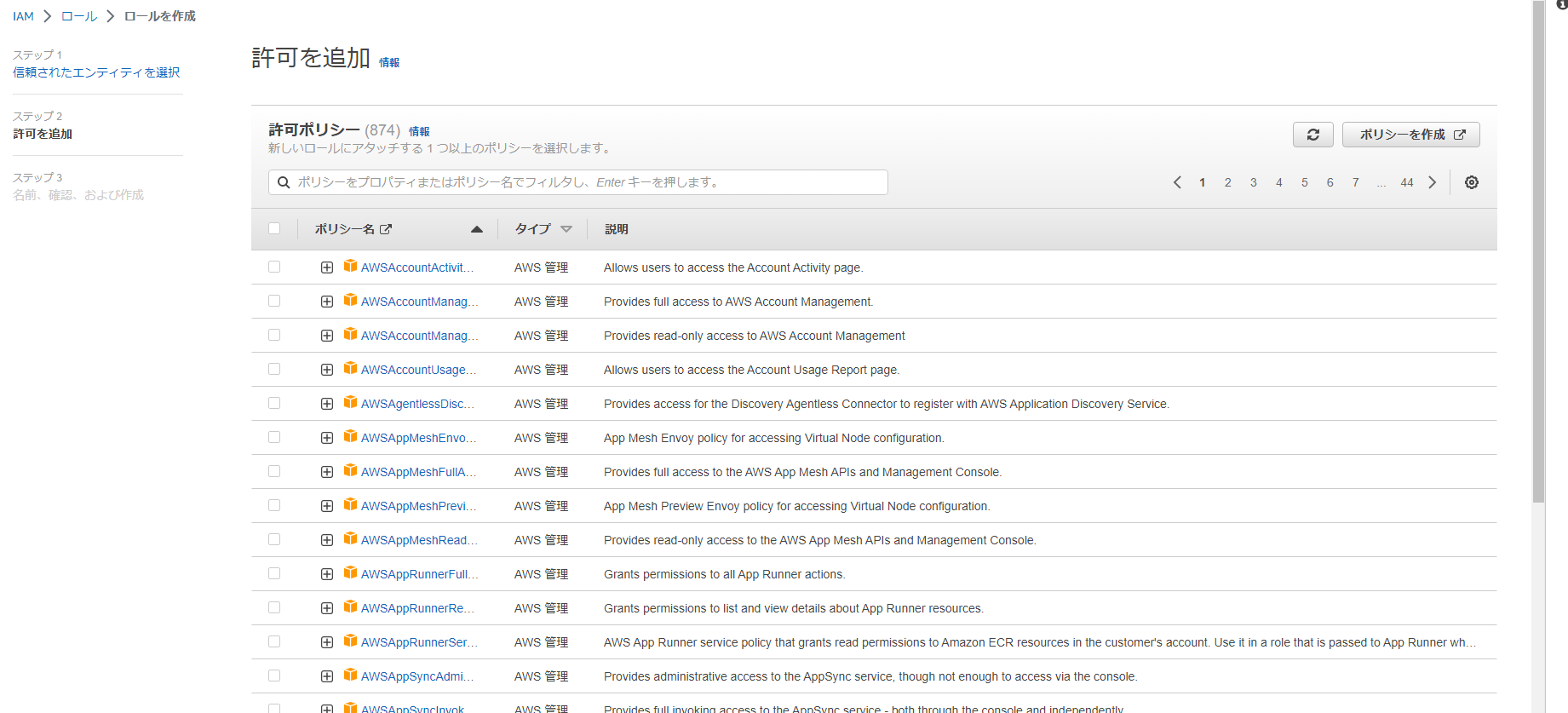Viewport: 1568px width, 713px height.
Task: Click the policy cube icon for AWSAppRunnerRe...
Action: point(350,607)
